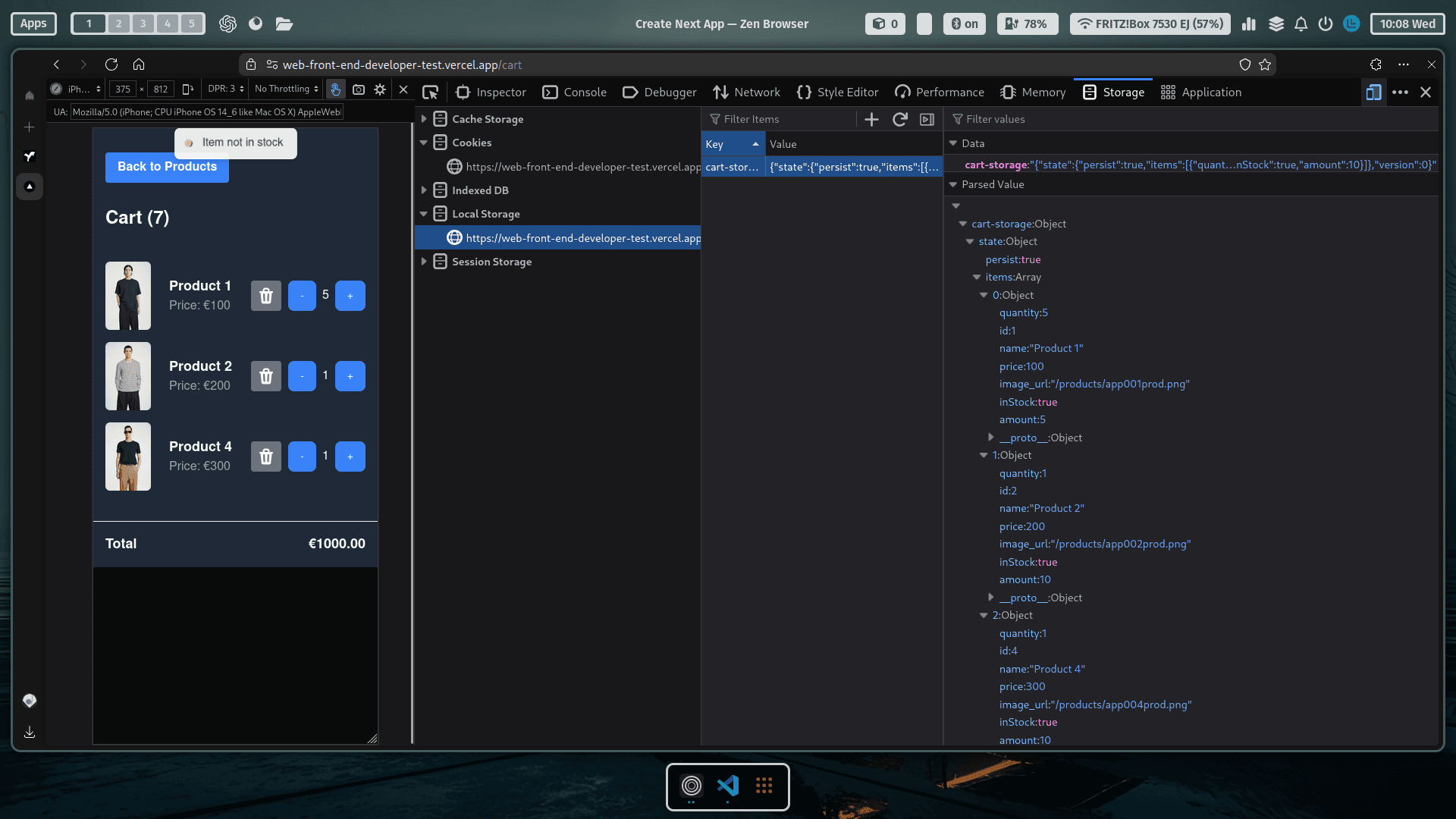
Task: Click the Filter values input field
Action: [x=1191, y=119]
